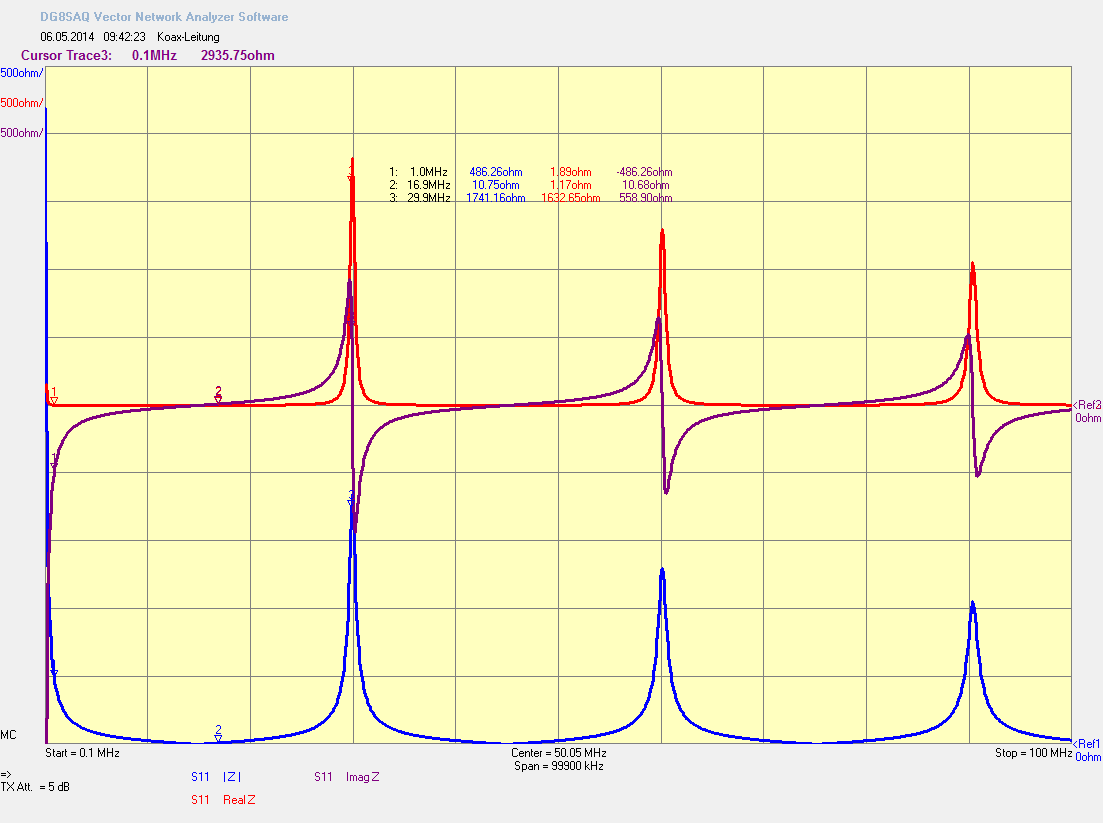Click purple '10.68ohm' value in marker table
1103x823 pixels.
tap(646, 185)
